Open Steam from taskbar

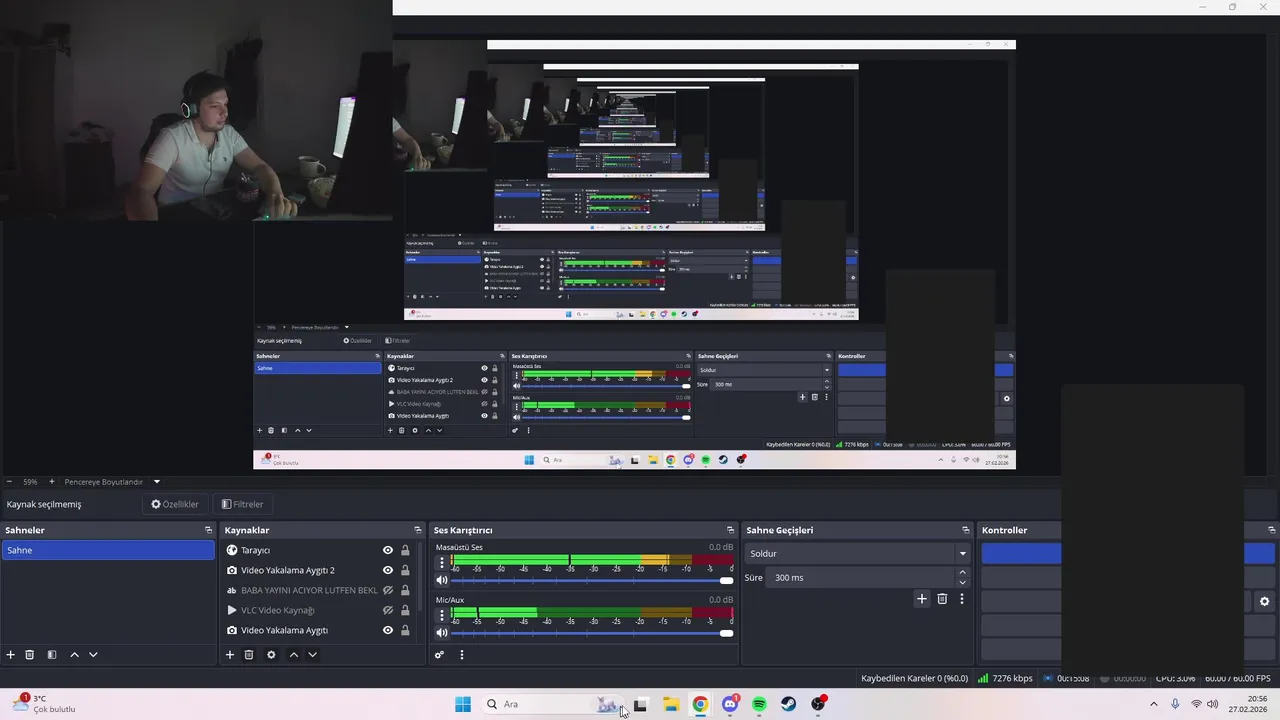click(x=789, y=704)
